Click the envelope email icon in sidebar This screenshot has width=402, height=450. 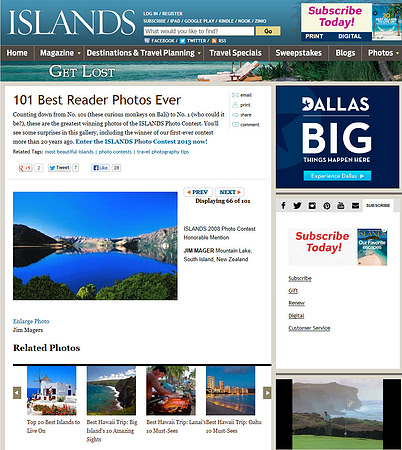coord(355,206)
